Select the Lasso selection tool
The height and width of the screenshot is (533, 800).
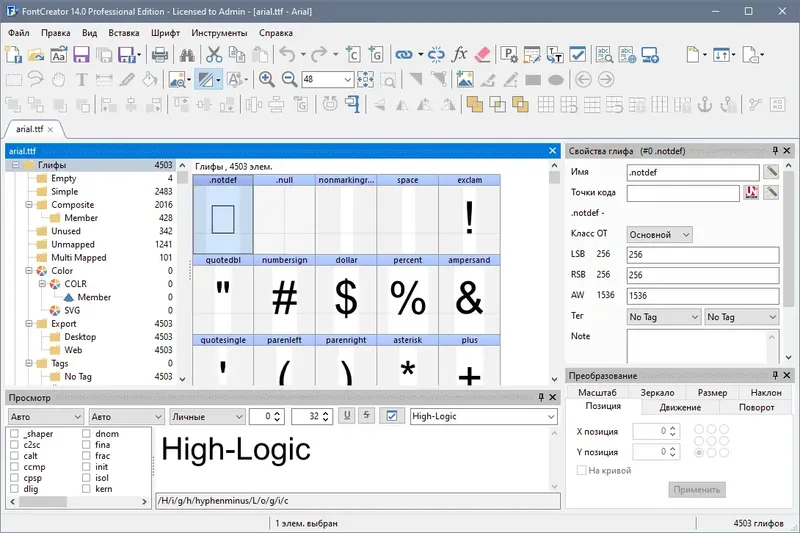(x=36, y=80)
